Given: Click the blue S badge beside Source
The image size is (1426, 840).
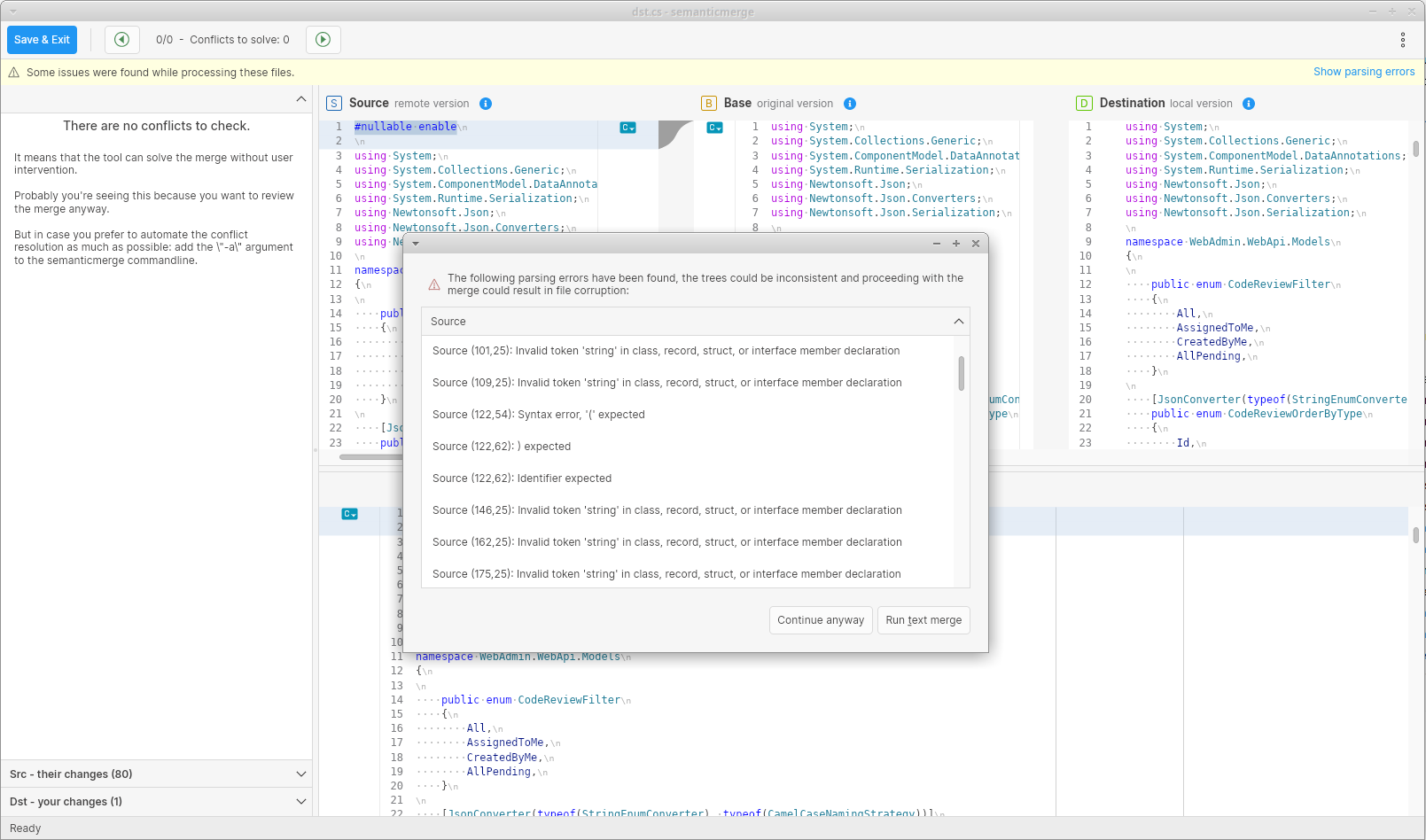Looking at the screenshot, I should (333, 103).
